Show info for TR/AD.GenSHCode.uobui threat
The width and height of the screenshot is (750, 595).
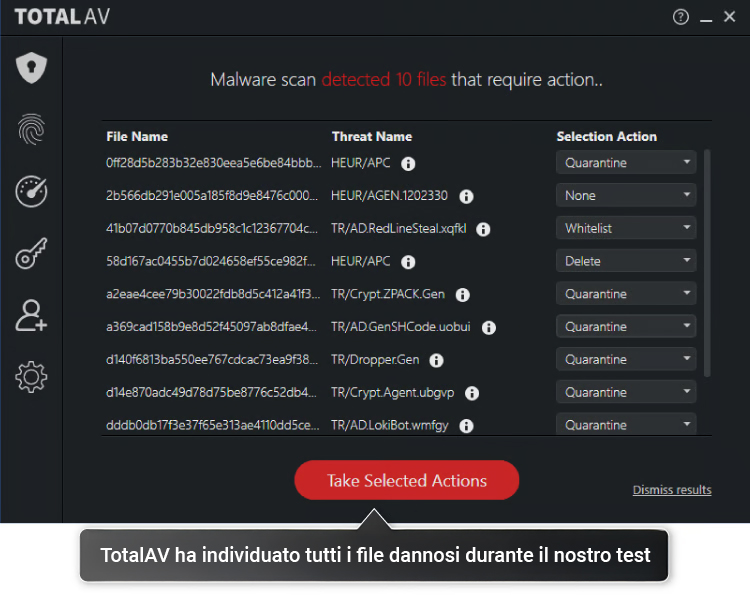pyautogui.click(x=489, y=328)
